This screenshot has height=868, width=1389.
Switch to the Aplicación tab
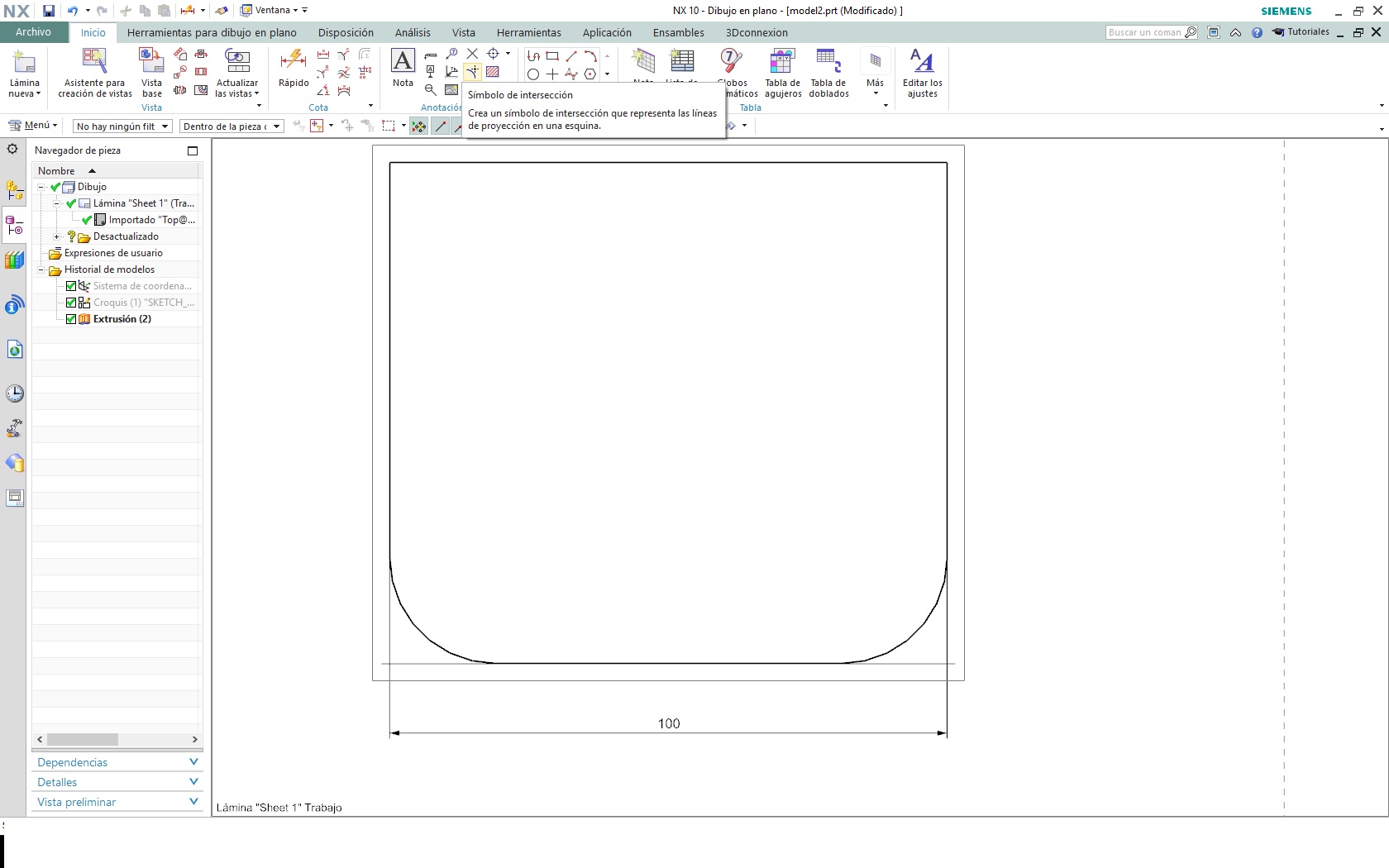[x=607, y=33]
